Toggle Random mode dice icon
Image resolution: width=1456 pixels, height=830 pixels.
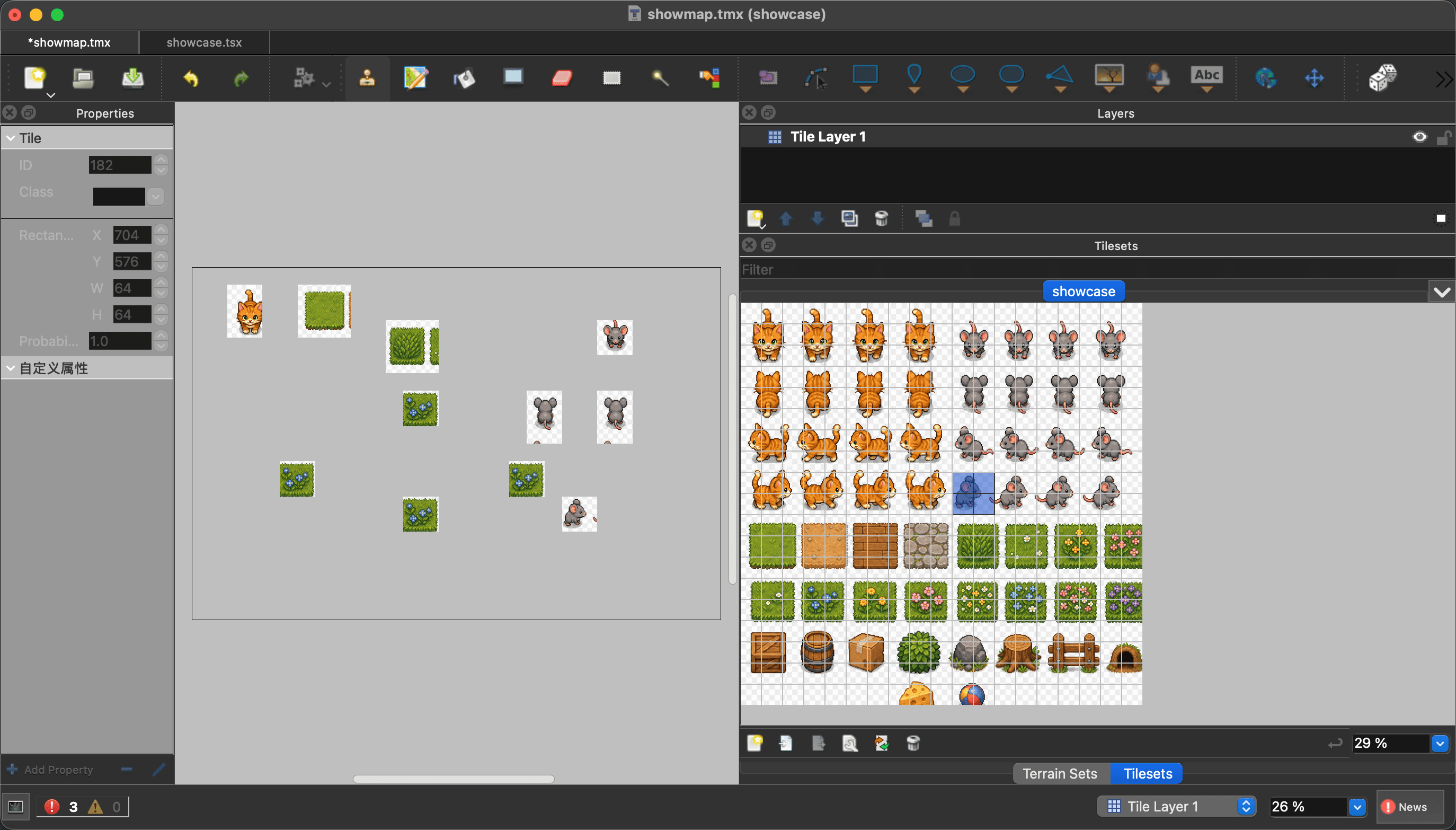1382,77
